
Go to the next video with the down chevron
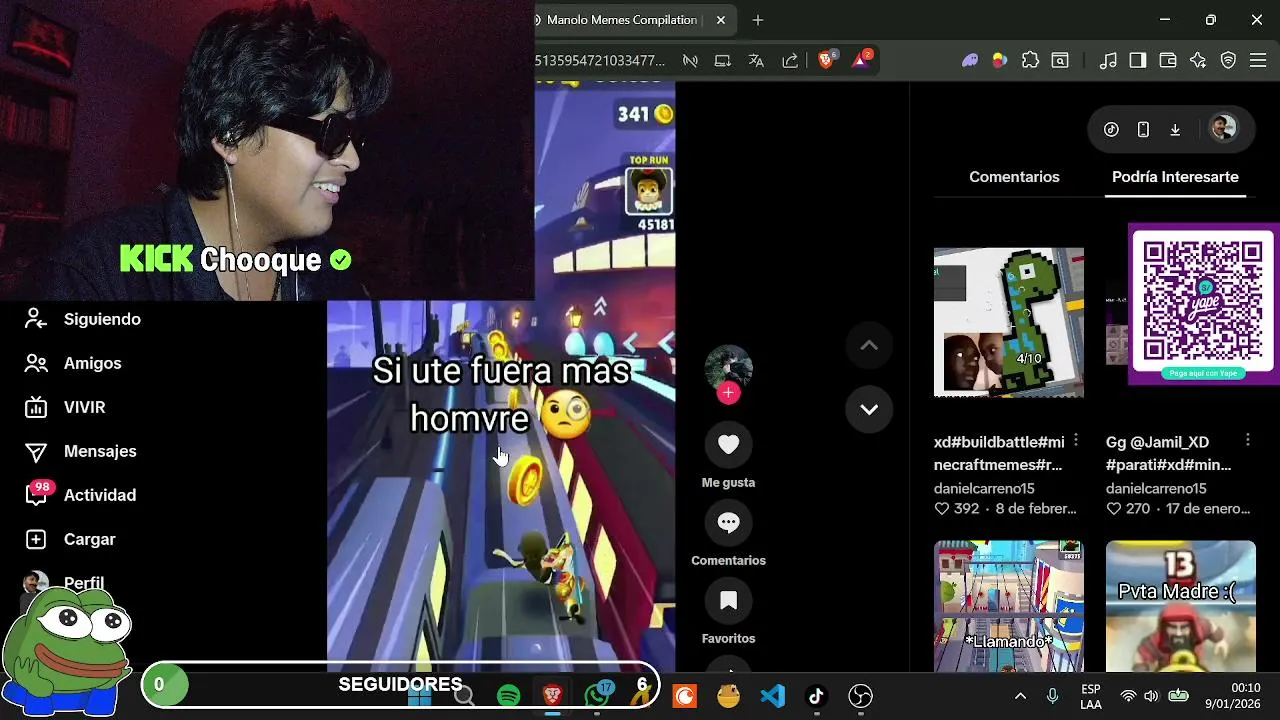[x=869, y=409]
